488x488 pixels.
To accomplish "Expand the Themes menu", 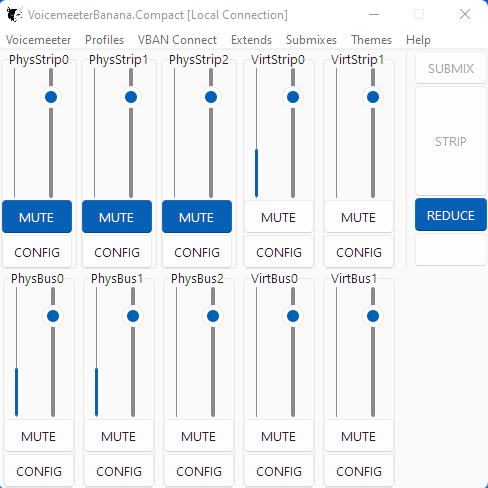I will tap(371, 40).
